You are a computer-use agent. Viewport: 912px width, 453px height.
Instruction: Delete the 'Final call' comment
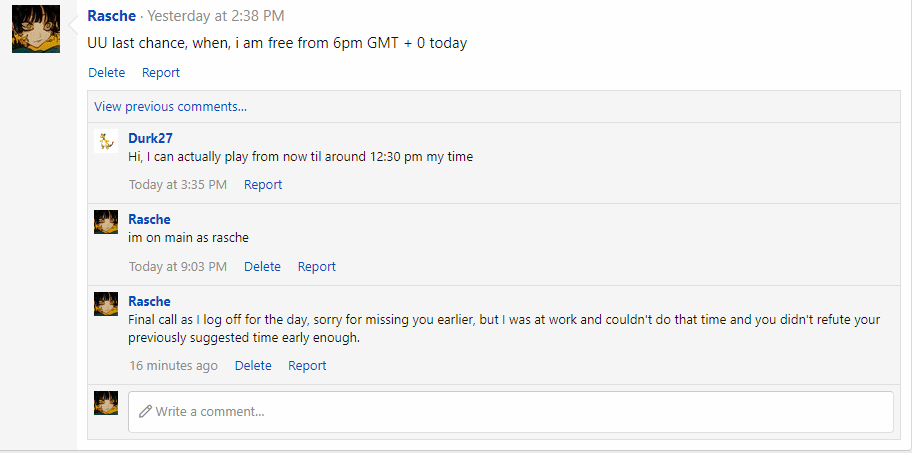(253, 365)
